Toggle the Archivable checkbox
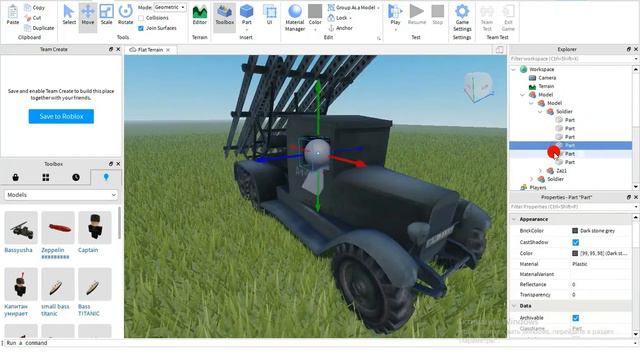This screenshot has width=640, height=360. pos(576,318)
